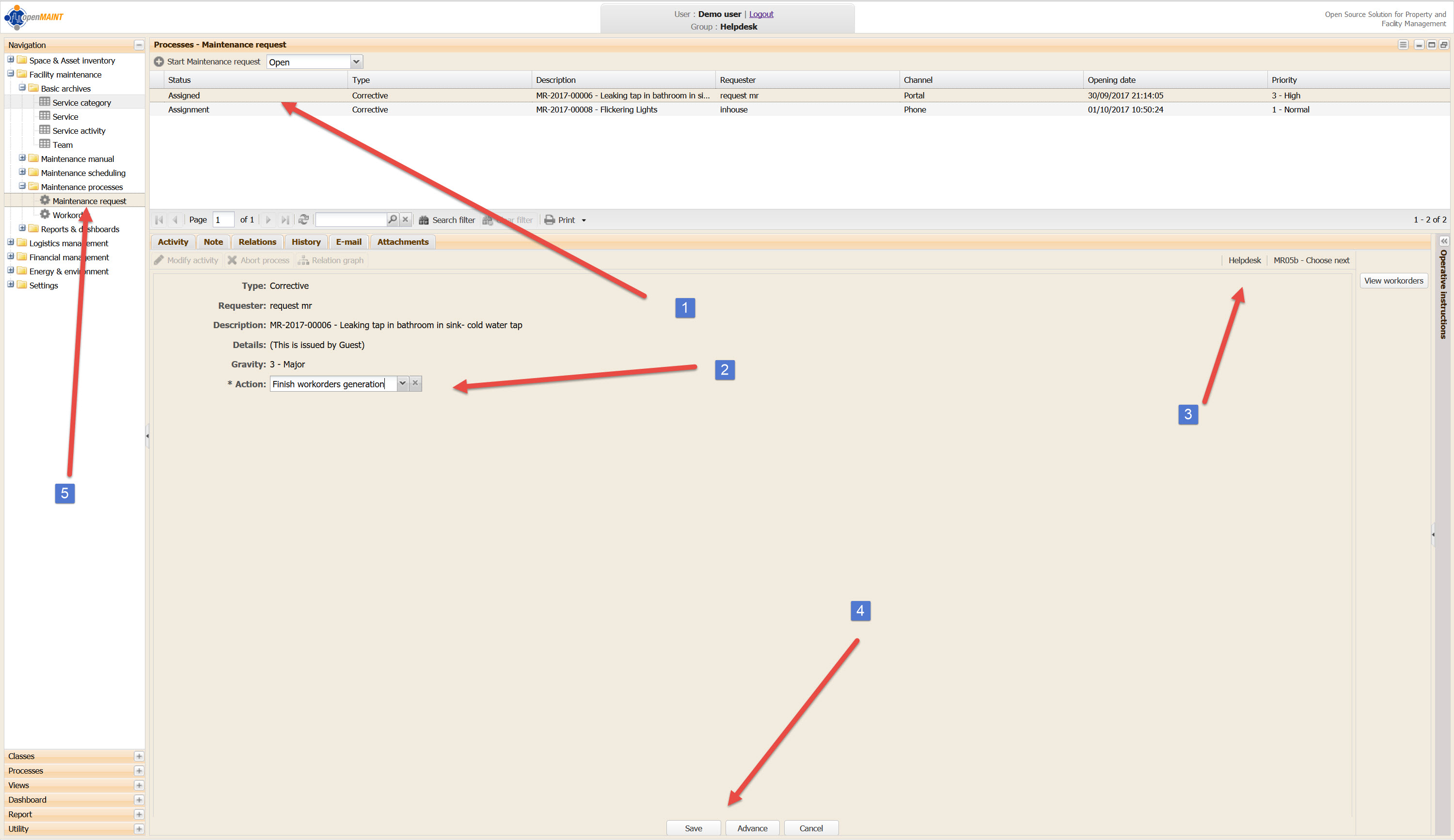Collapse the Navigation panel with minus toggle
The height and width of the screenshot is (840, 1454).
pos(139,45)
